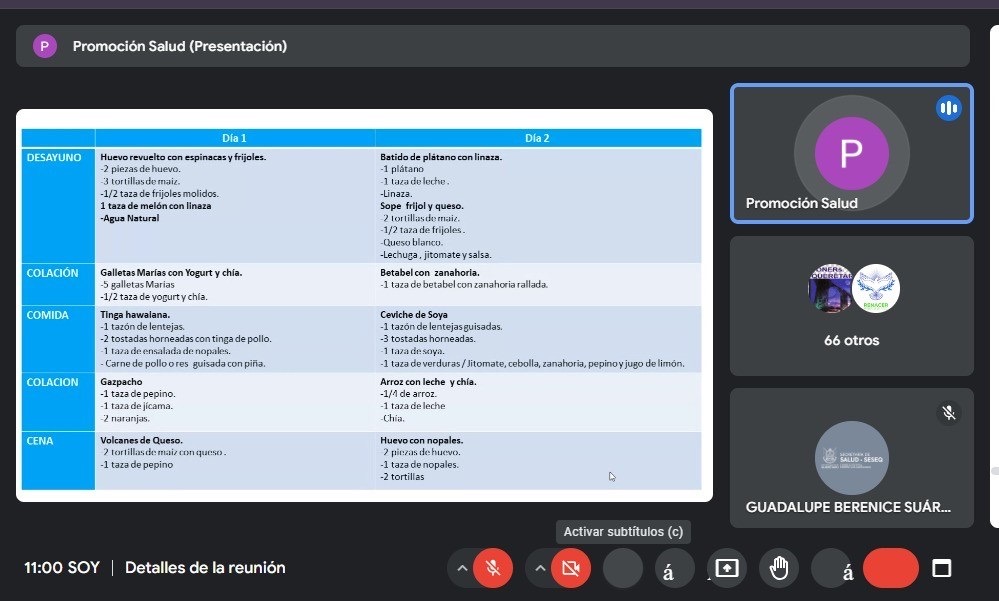
Task: Raise your hand with the hand icon
Action: [x=779, y=568]
